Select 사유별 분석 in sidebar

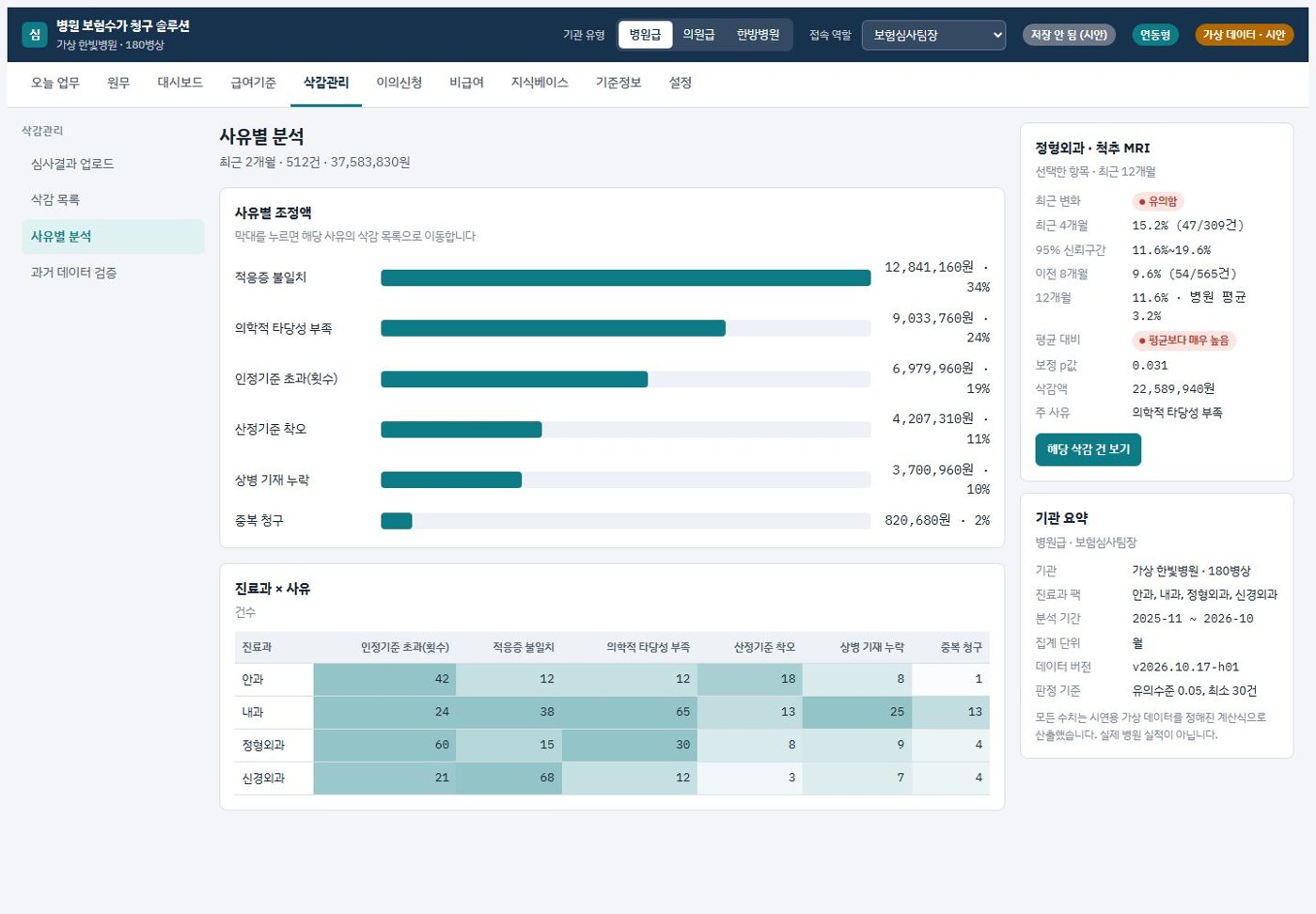point(113,236)
